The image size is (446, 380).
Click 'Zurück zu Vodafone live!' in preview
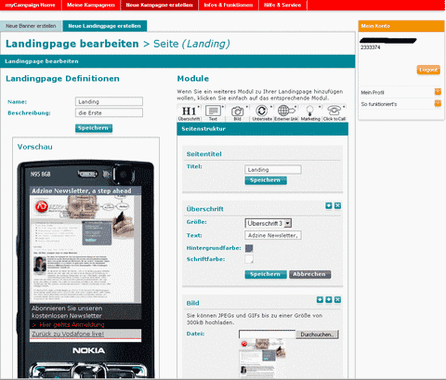pos(68,334)
